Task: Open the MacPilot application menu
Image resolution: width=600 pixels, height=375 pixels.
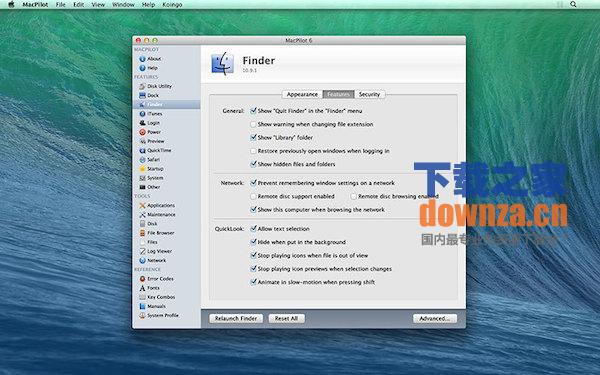Action: (x=35, y=5)
